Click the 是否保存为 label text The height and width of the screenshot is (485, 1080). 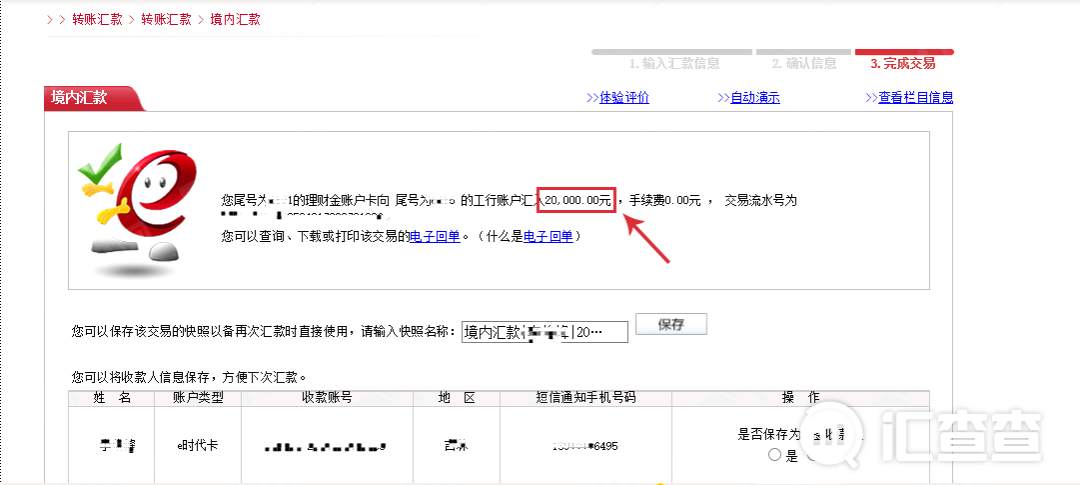(769, 435)
